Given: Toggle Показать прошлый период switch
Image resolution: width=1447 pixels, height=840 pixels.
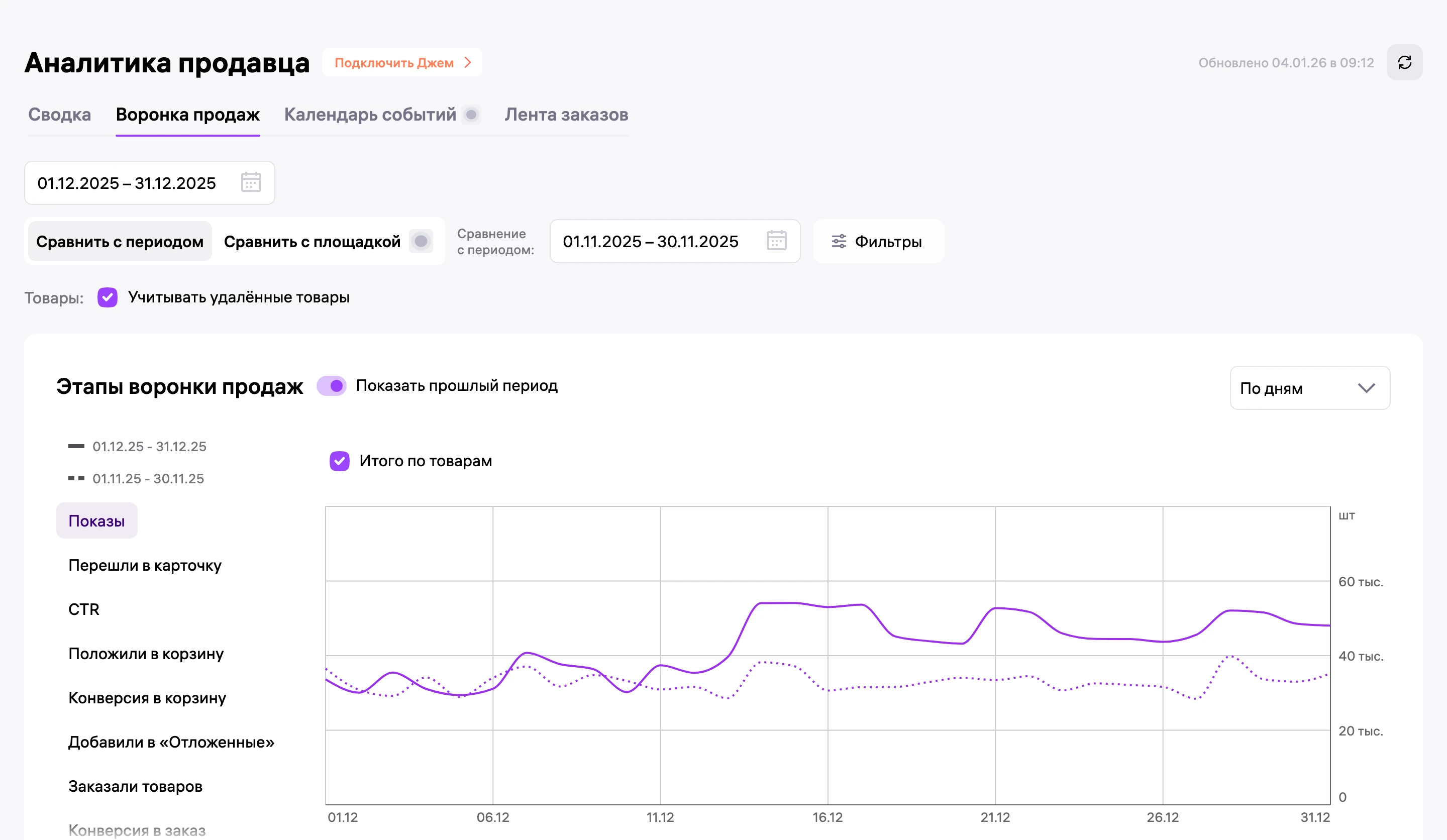Looking at the screenshot, I should 331,386.
